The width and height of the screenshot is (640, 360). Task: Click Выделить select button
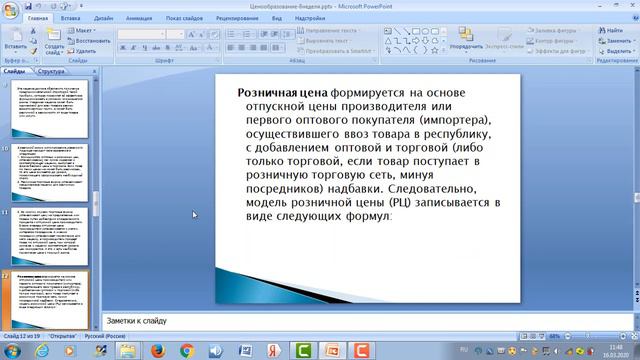(x=616, y=51)
